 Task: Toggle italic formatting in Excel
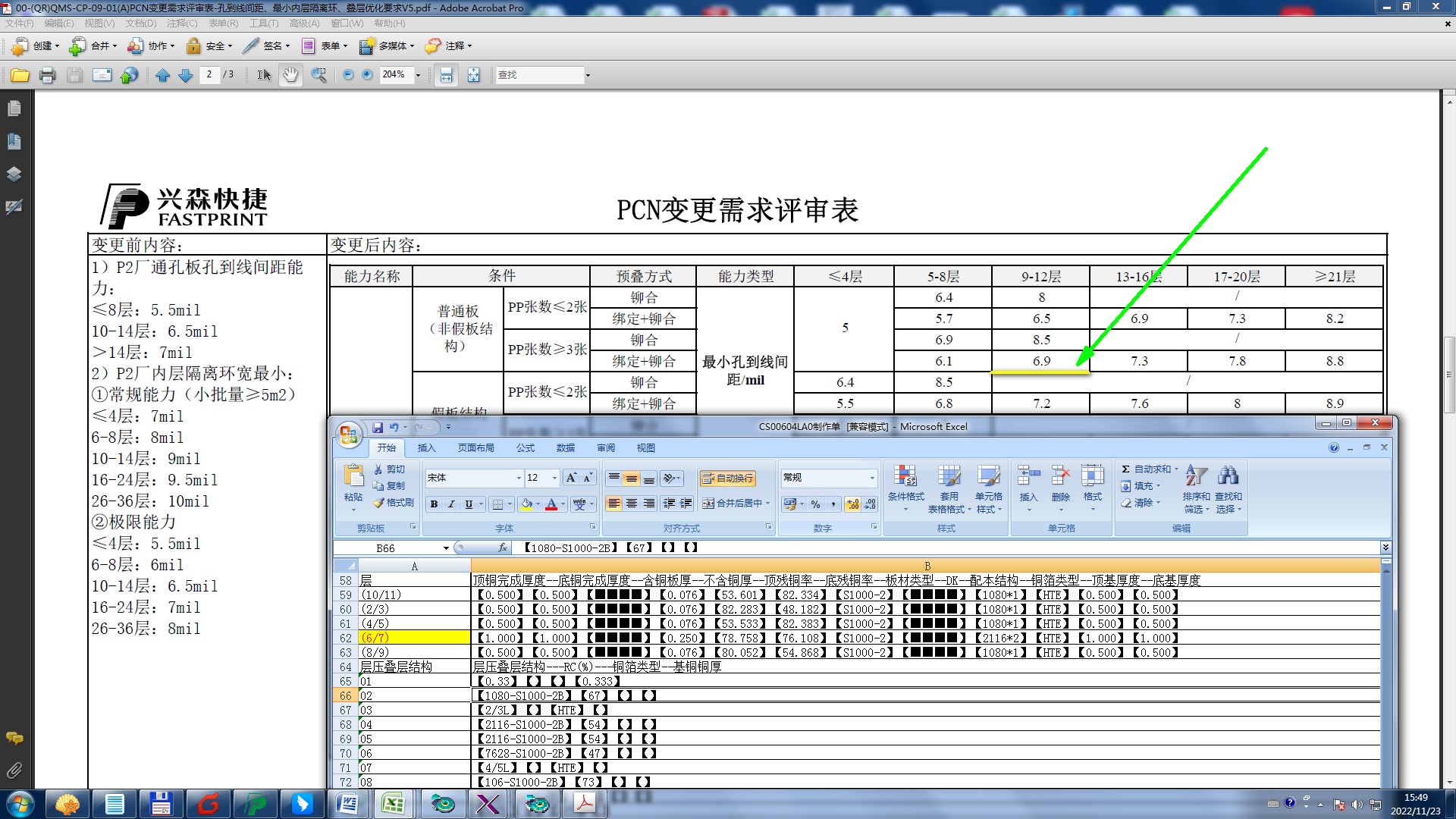click(x=451, y=504)
